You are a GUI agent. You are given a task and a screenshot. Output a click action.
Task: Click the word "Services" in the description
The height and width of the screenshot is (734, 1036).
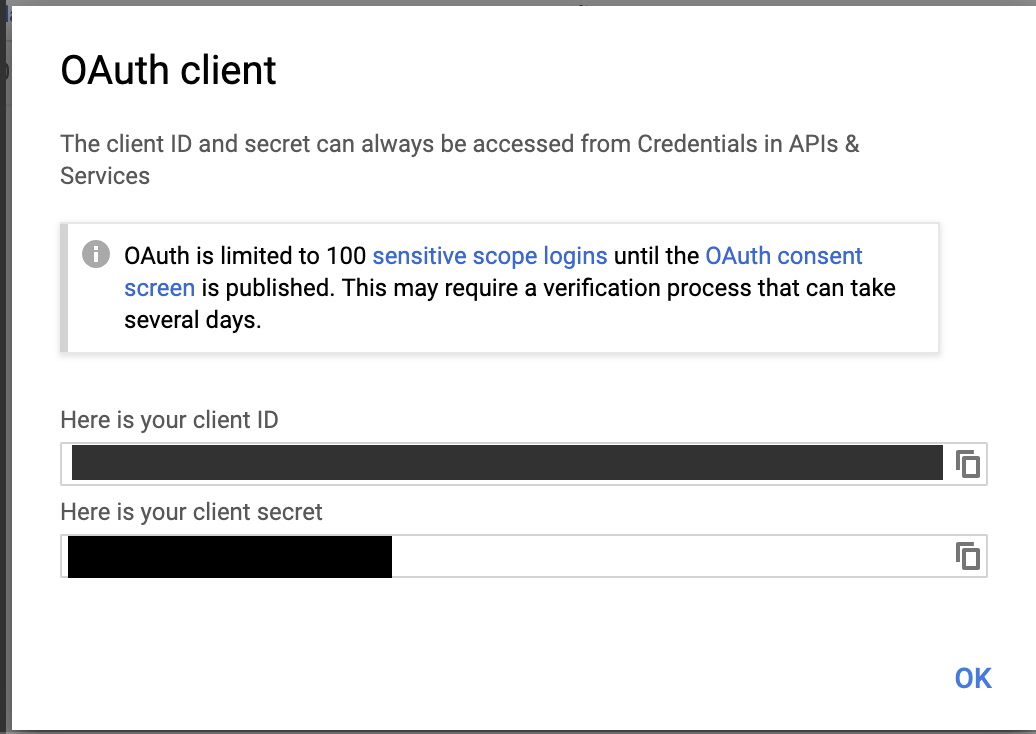point(105,176)
